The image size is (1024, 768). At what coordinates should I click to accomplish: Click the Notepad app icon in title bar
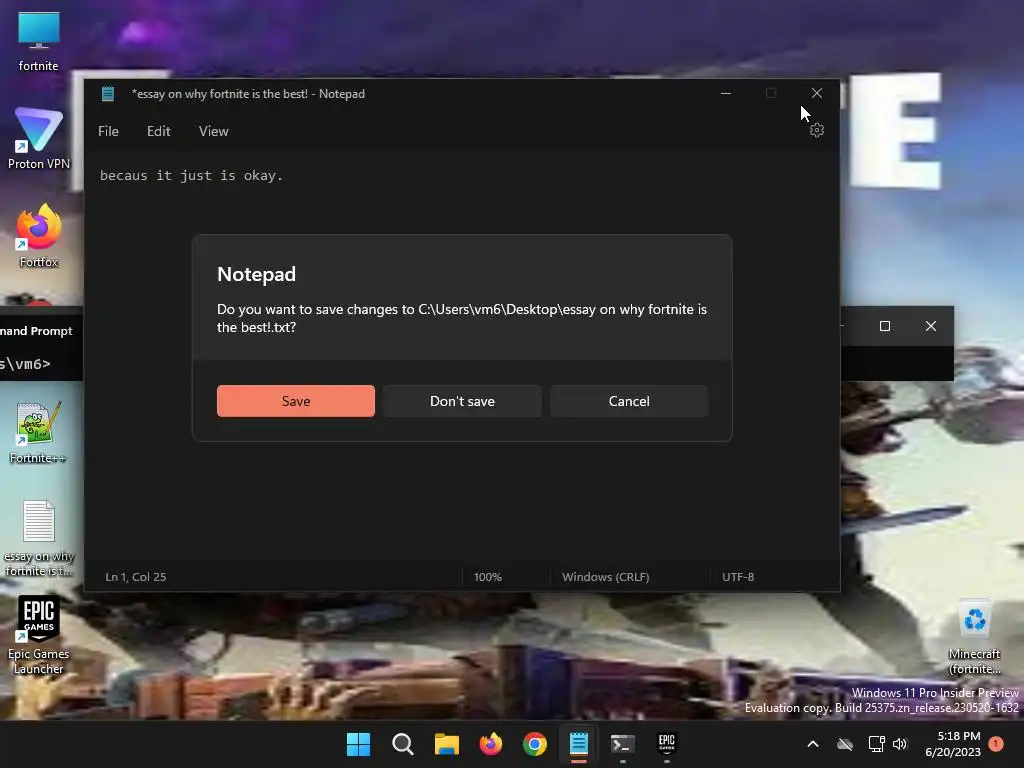pyautogui.click(x=108, y=94)
